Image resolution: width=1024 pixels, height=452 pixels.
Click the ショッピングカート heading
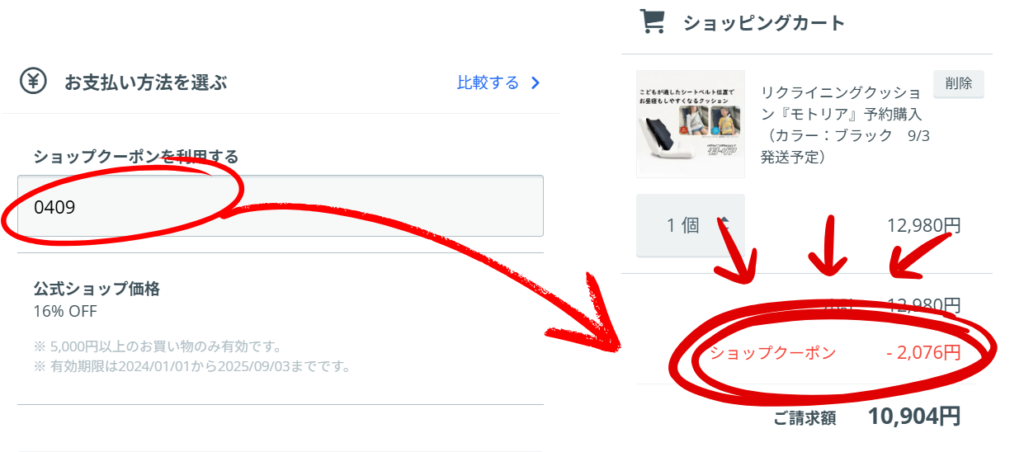tap(764, 23)
